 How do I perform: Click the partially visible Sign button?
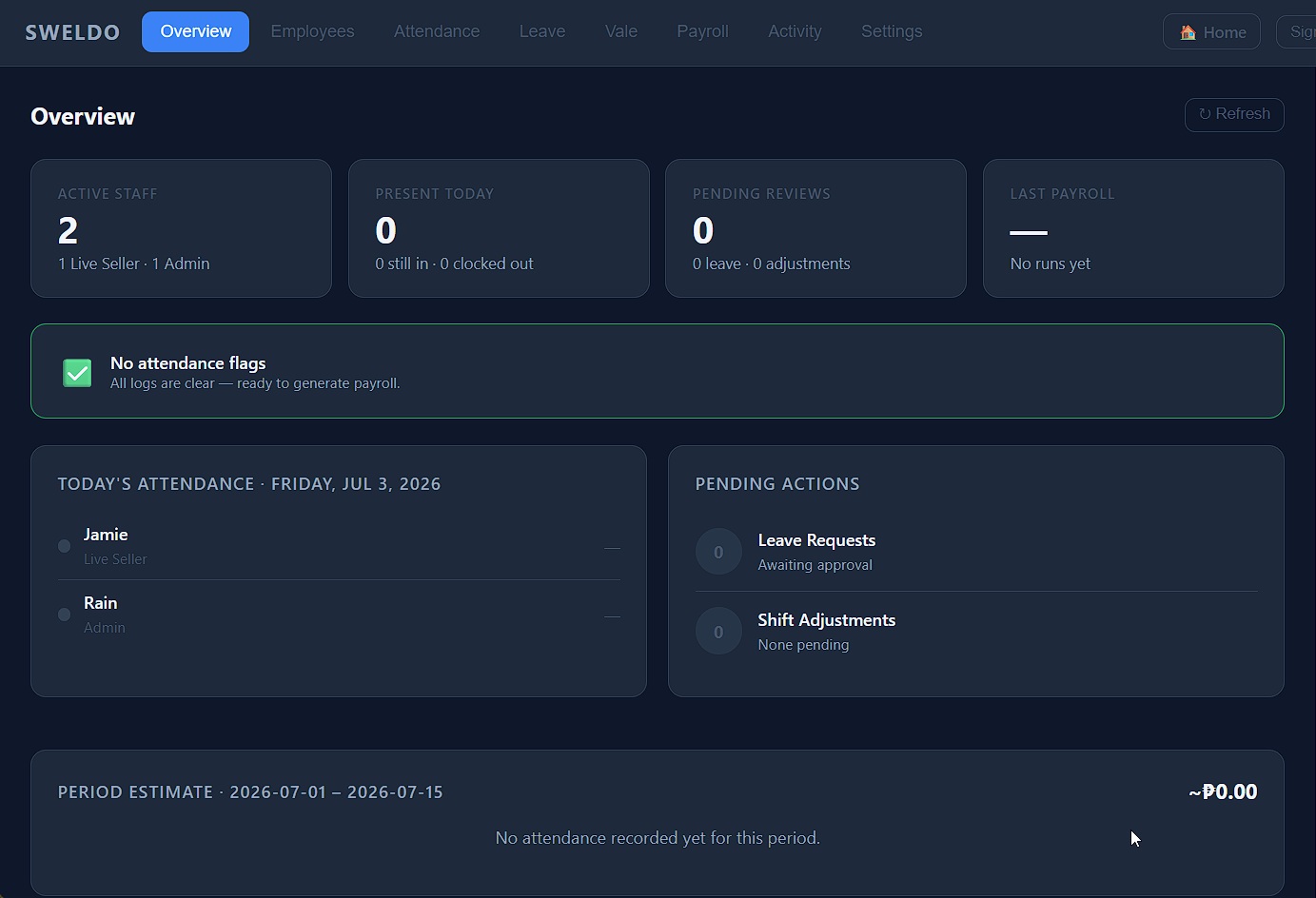(1296, 32)
